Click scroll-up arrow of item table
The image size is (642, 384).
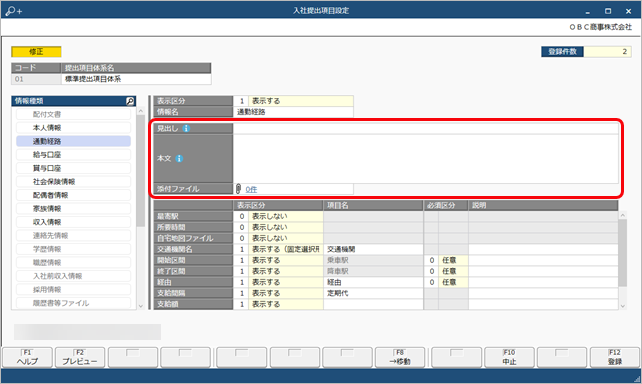pos(623,215)
